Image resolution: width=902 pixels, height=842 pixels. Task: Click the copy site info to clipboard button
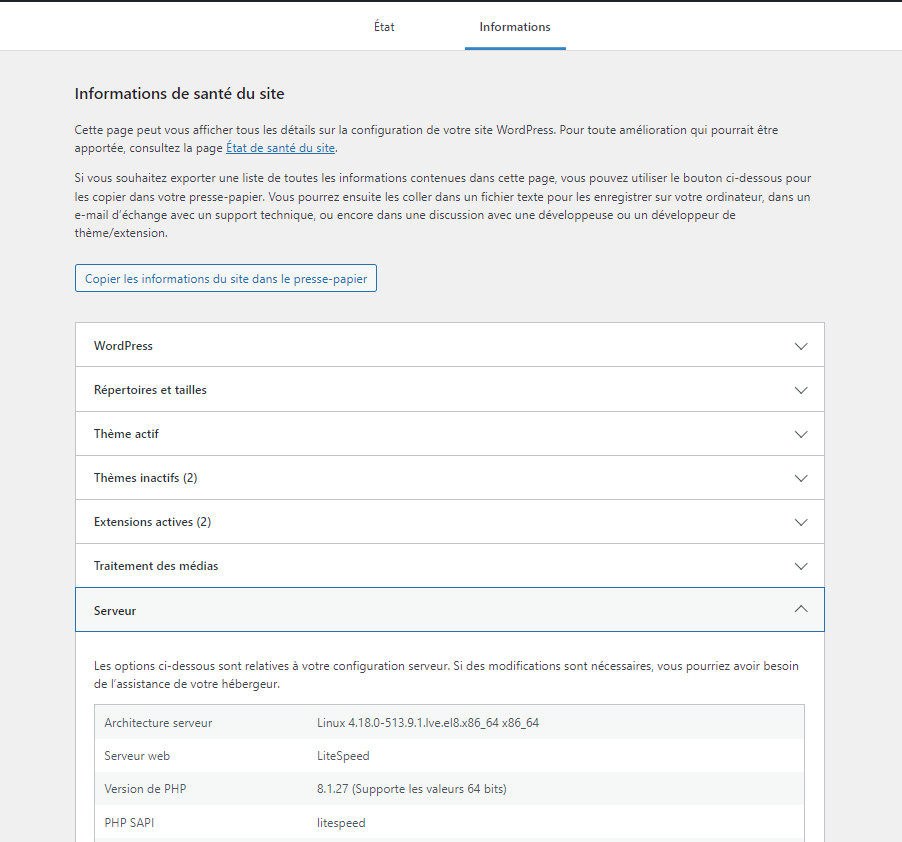click(x=225, y=278)
